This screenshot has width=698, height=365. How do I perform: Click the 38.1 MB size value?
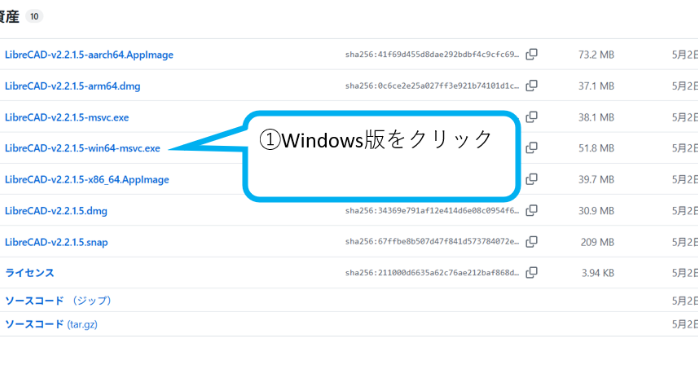pos(596,118)
